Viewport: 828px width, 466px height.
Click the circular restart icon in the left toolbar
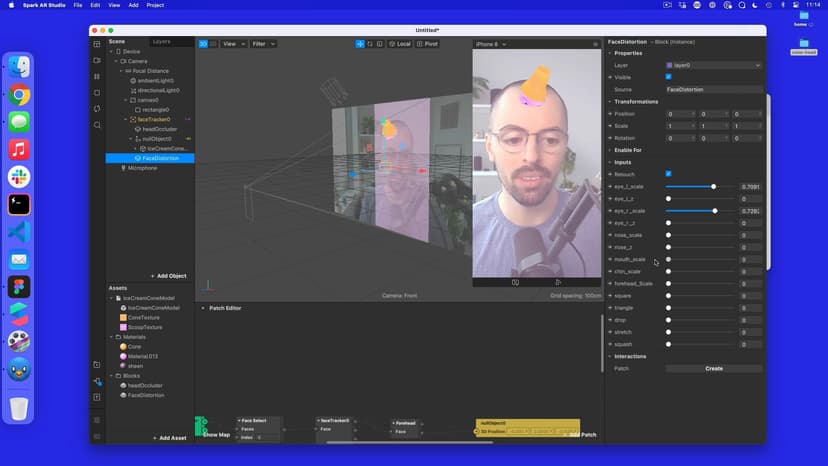click(x=97, y=109)
